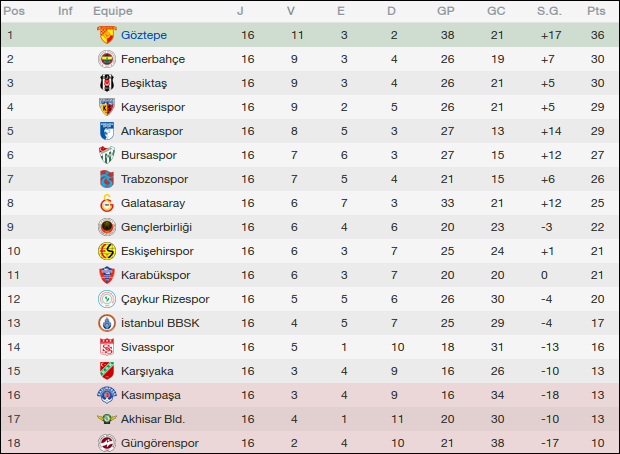
Task: Sort by the Pos column header
Action: point(16,11)
